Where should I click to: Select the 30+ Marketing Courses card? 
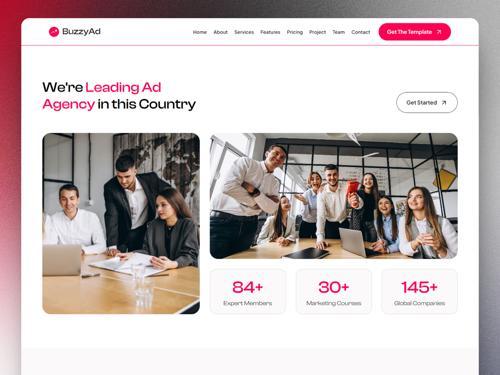click(x=334, y=292)
